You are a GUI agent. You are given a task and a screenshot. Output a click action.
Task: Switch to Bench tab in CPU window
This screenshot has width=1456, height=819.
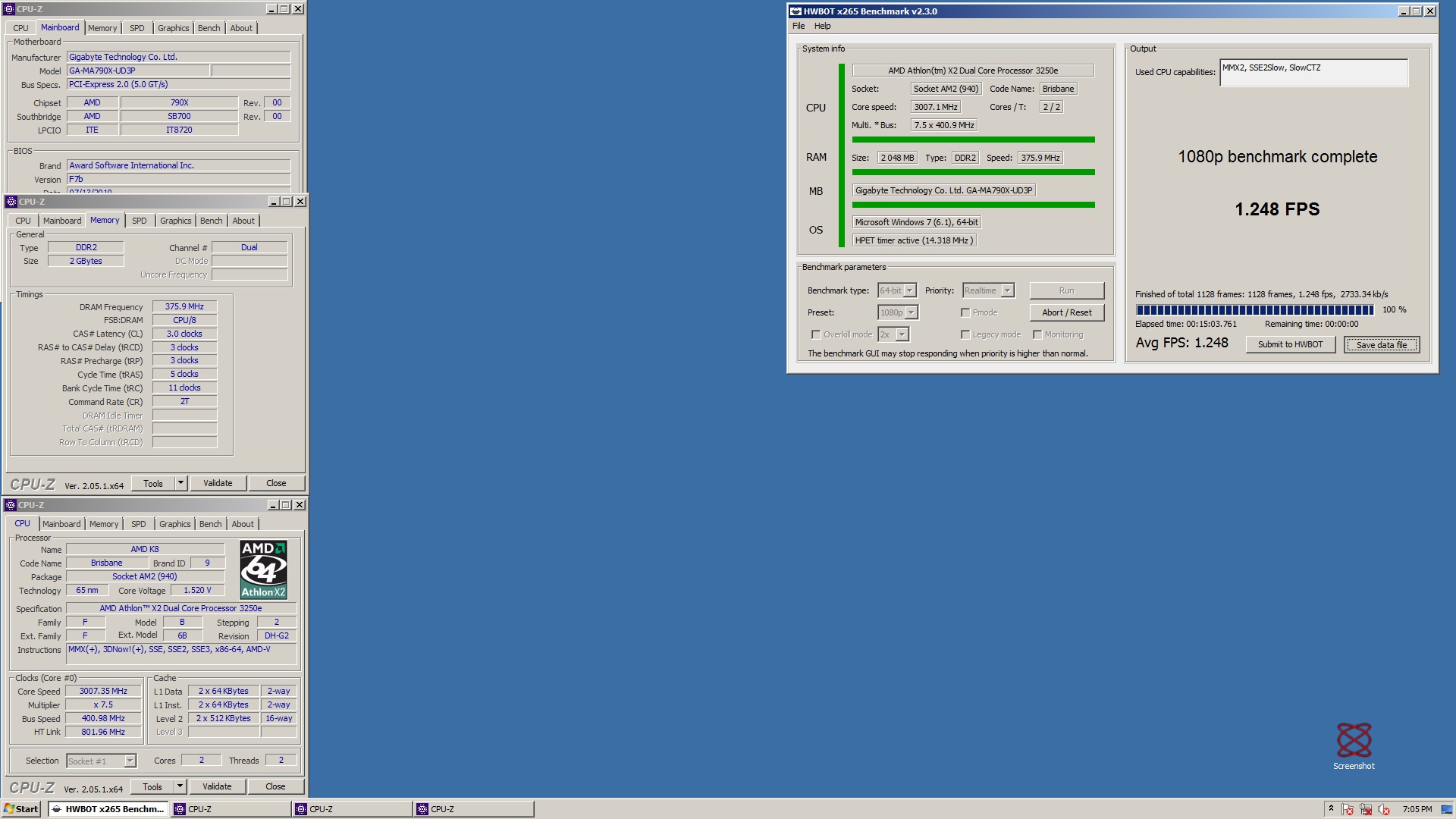tap(211, 524)
